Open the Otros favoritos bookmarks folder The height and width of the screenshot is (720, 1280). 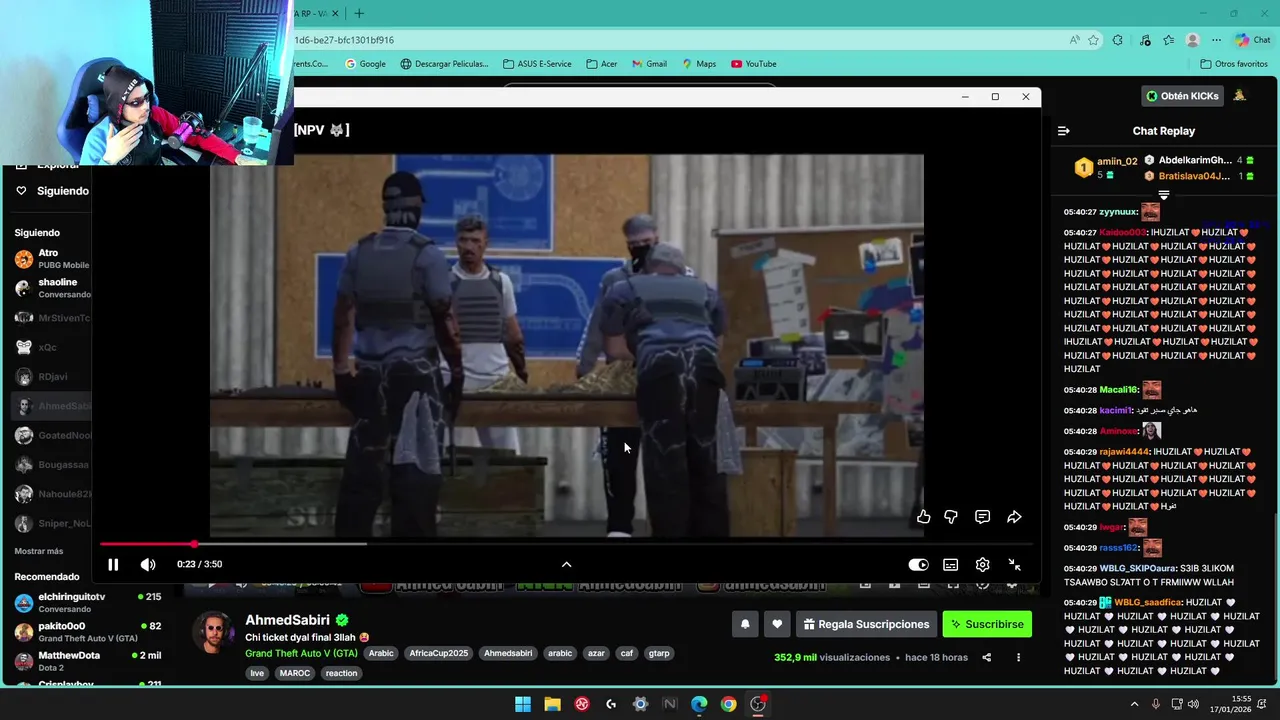(1232, 64)
